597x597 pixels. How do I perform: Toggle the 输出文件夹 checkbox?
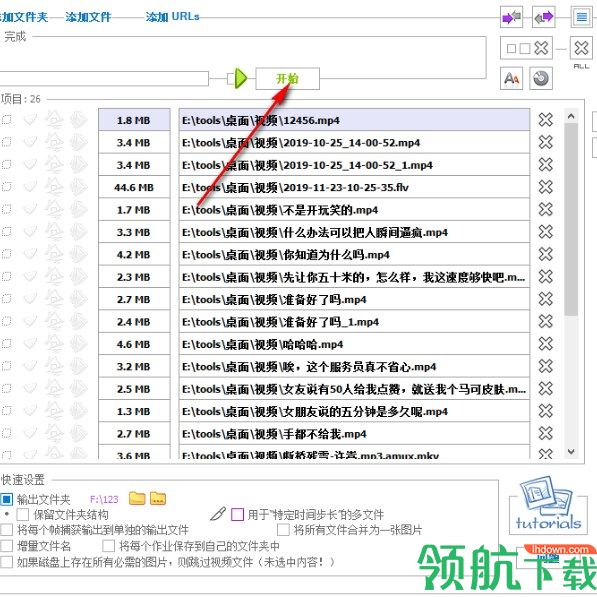coord(7,499)
